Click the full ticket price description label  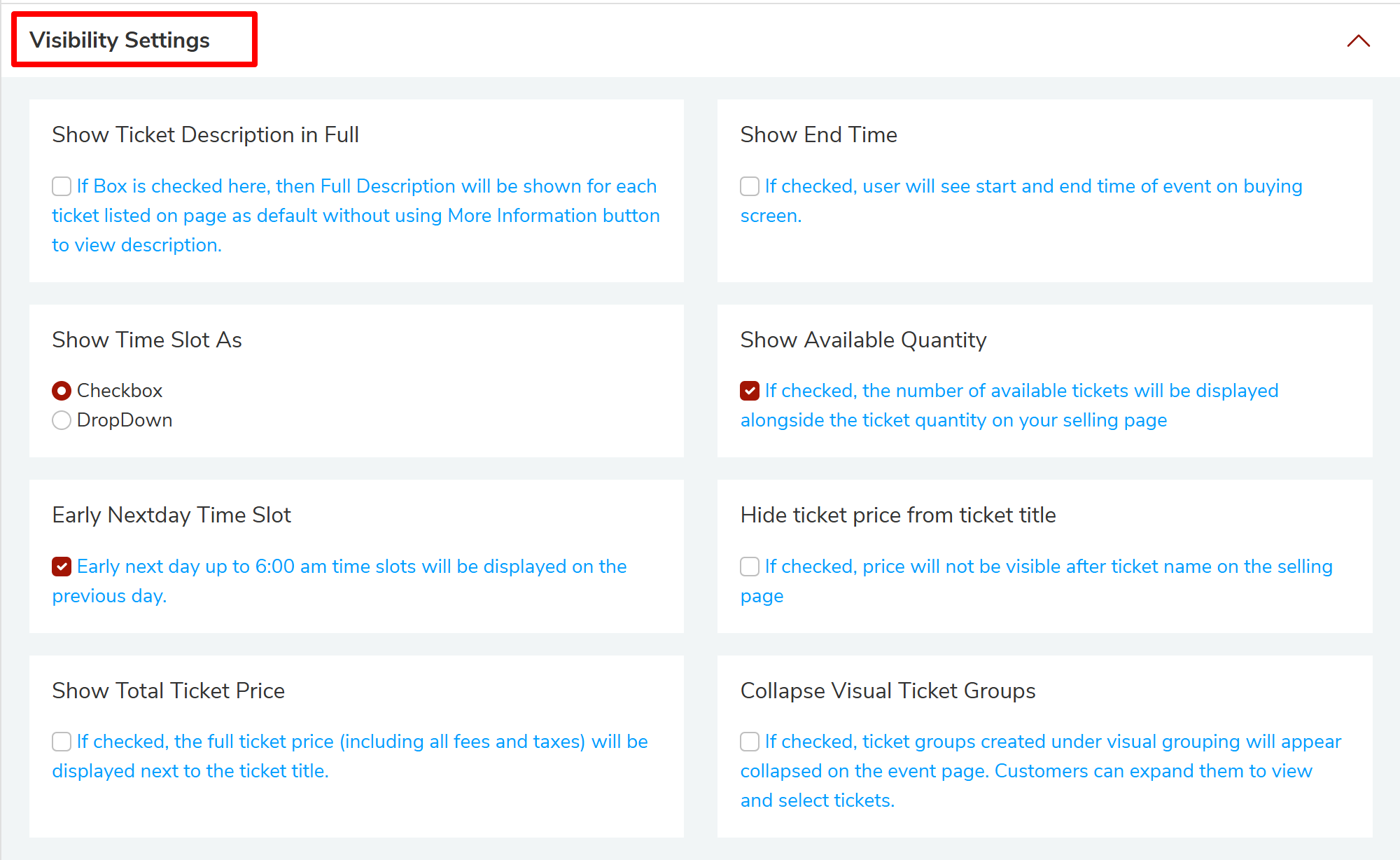click(362, 742)
